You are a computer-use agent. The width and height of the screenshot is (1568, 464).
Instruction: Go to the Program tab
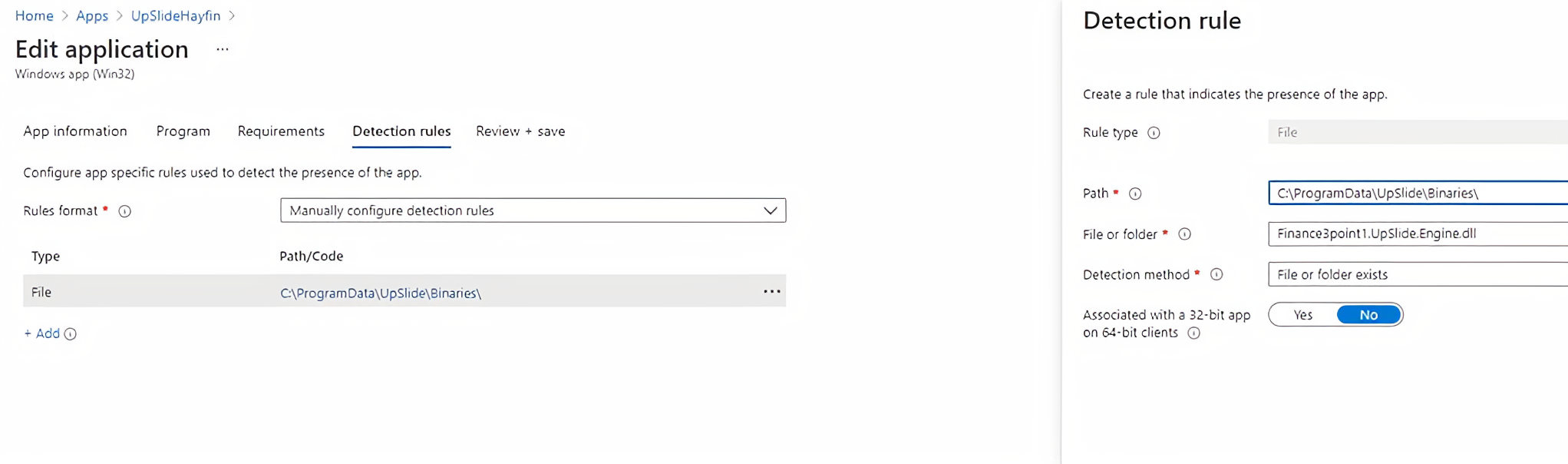(x=183, y=131)
